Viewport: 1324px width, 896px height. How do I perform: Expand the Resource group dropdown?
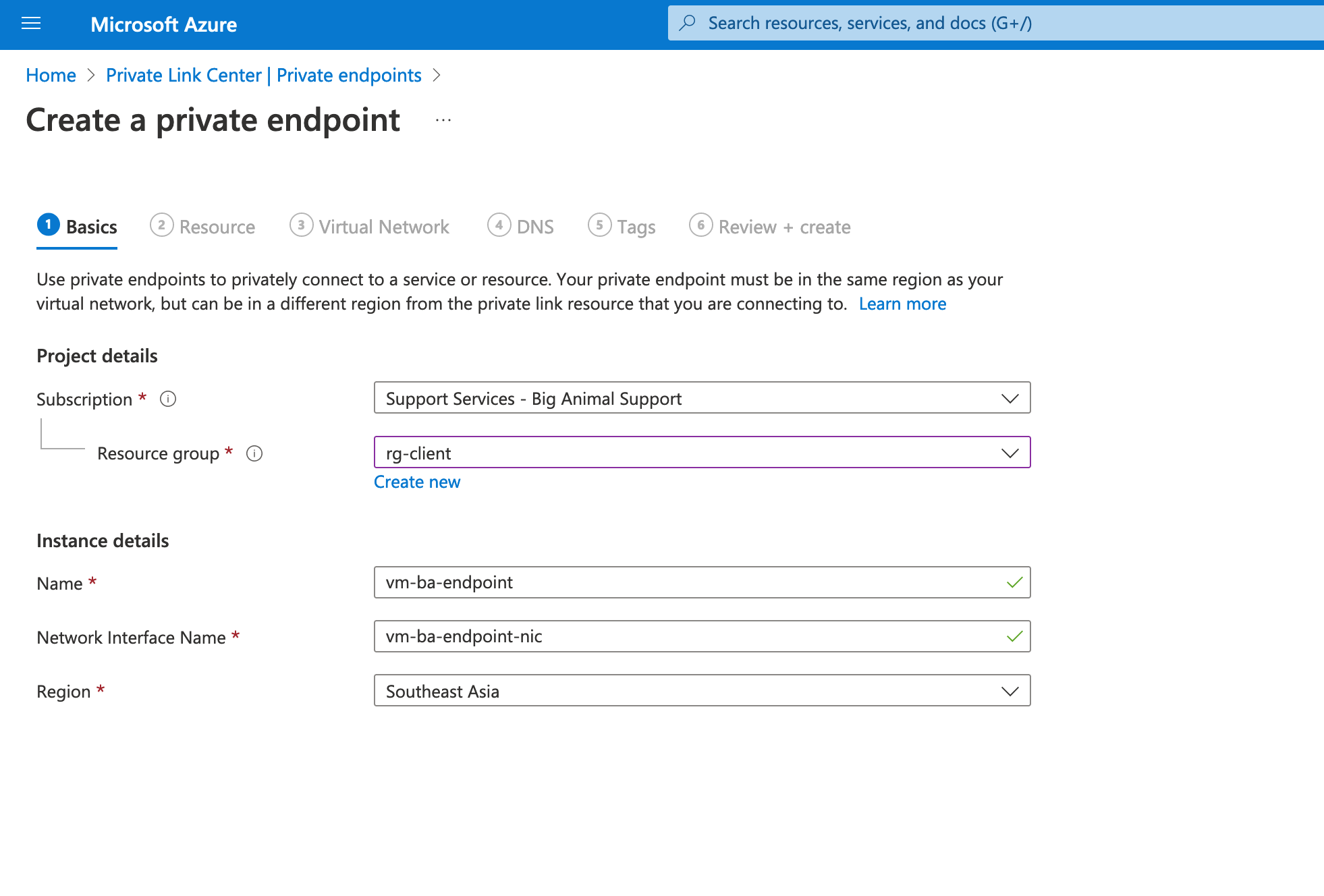pos(702,453)
